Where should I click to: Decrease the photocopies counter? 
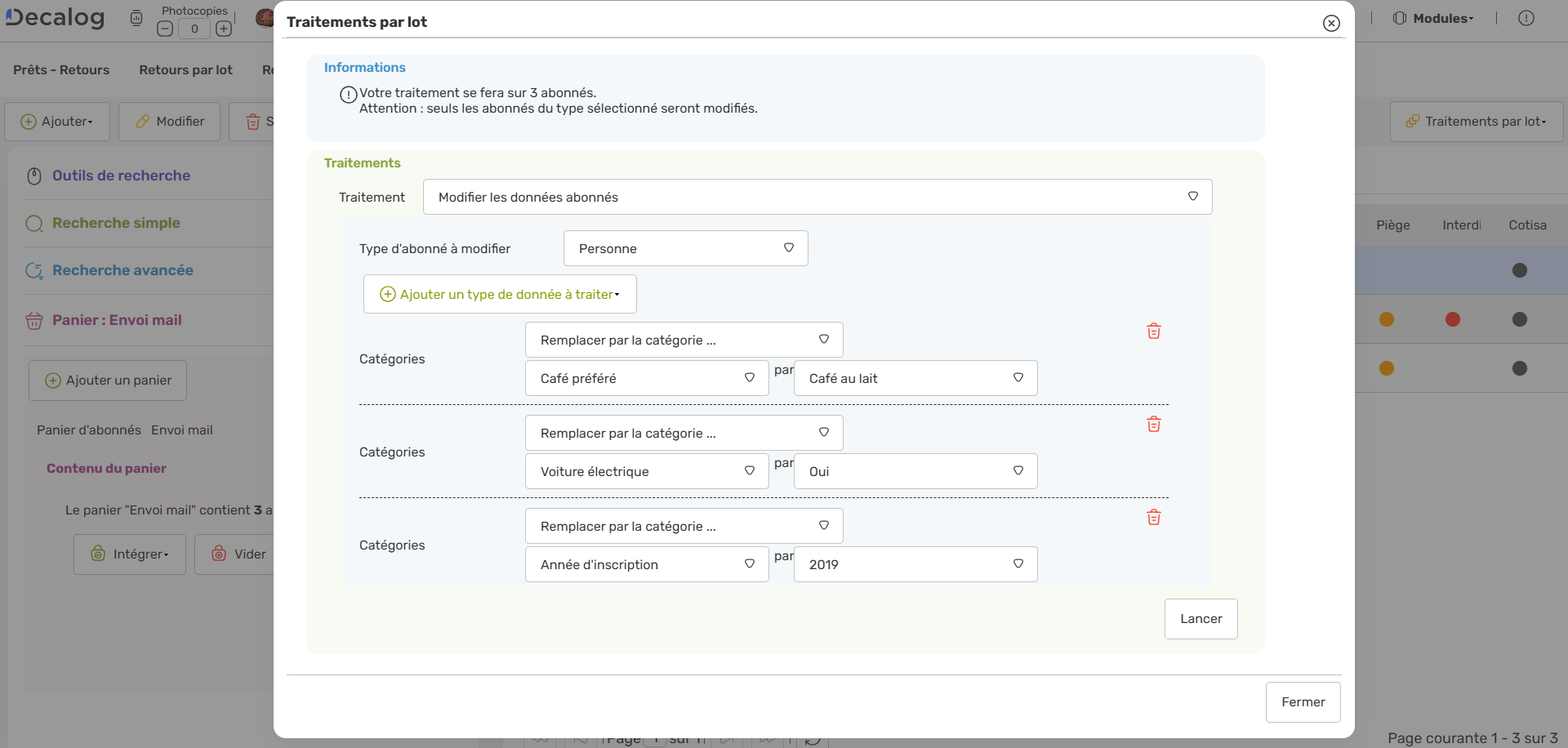coord(165,29)
